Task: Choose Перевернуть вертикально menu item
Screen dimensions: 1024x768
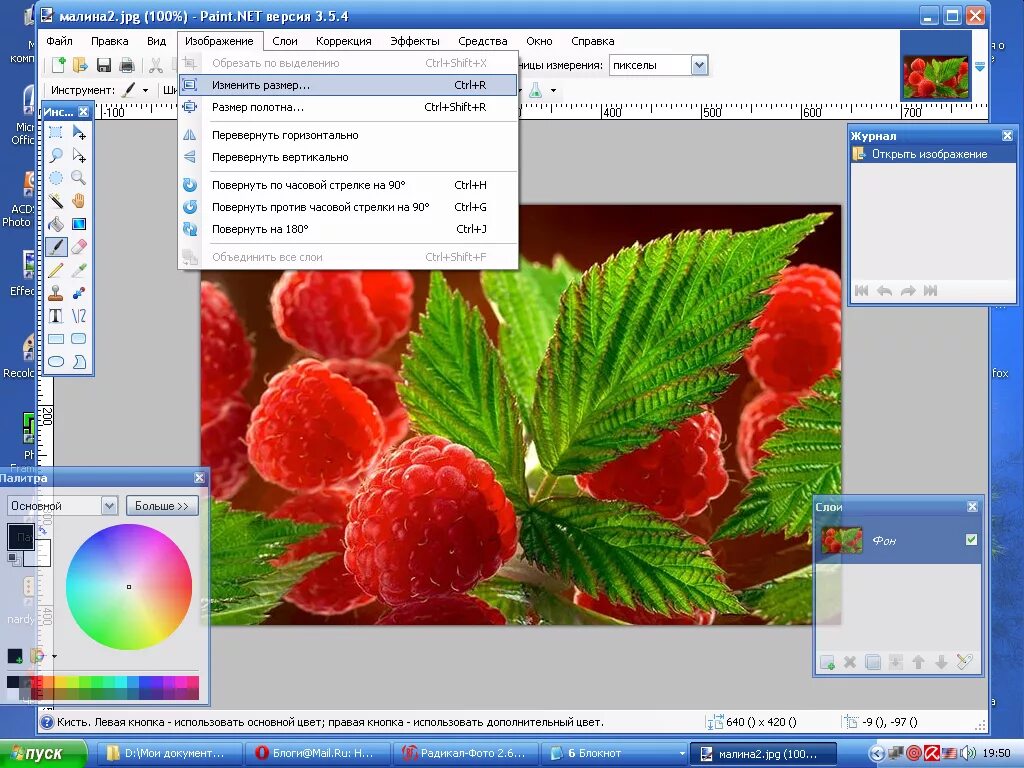Action: coord(348,157)
